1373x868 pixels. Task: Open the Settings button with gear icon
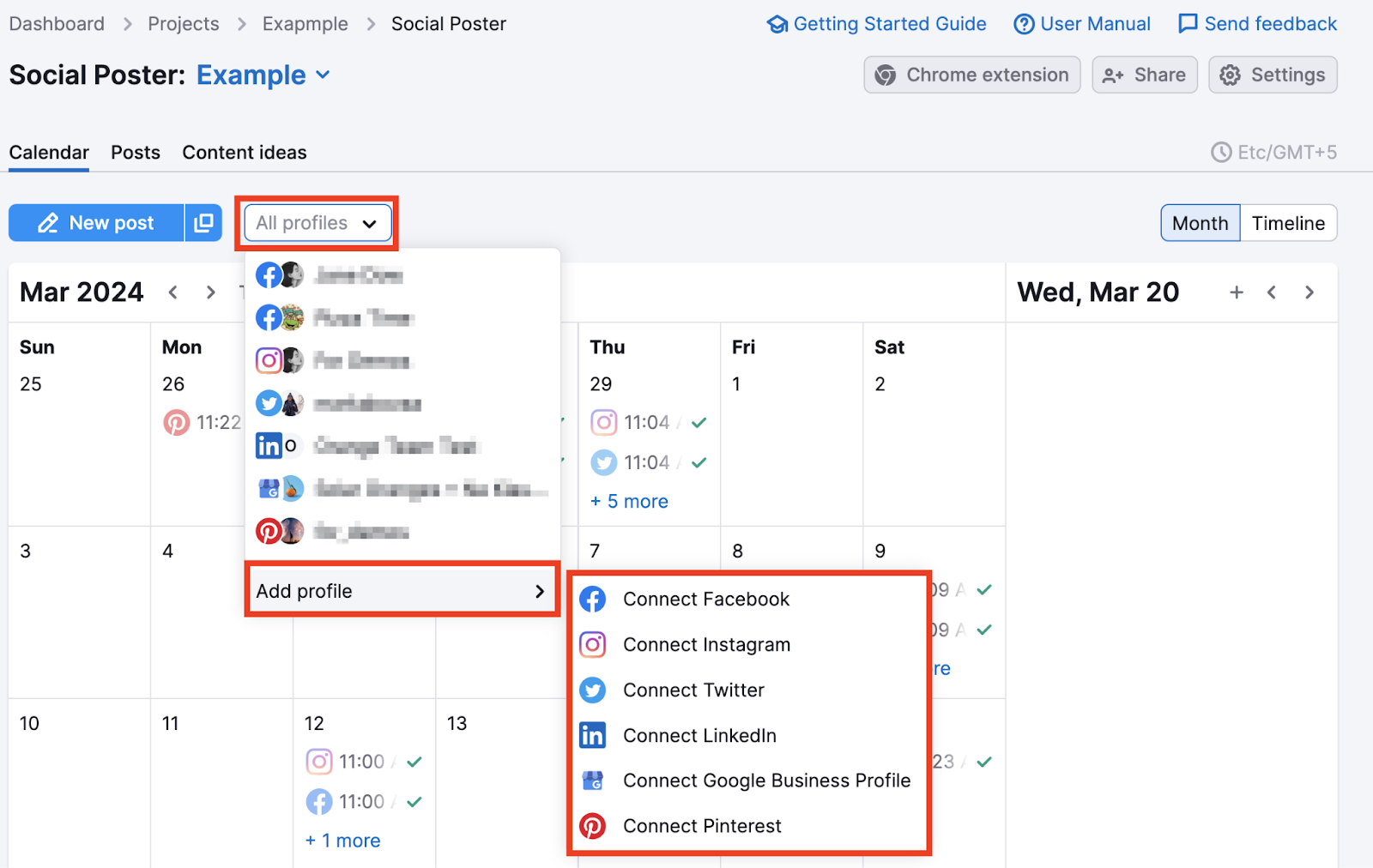(x=1273, y=75)
